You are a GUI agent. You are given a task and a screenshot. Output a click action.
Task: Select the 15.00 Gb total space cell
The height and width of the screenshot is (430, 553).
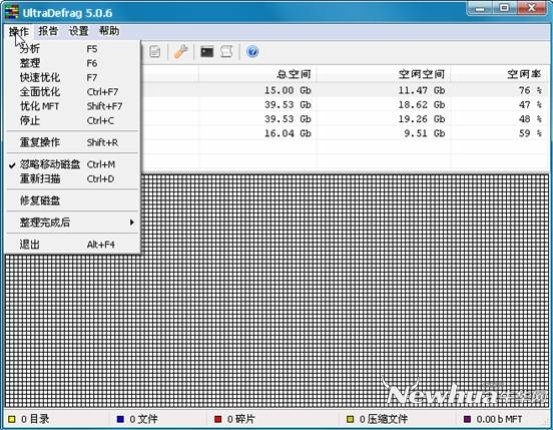[x=288, y=90]
